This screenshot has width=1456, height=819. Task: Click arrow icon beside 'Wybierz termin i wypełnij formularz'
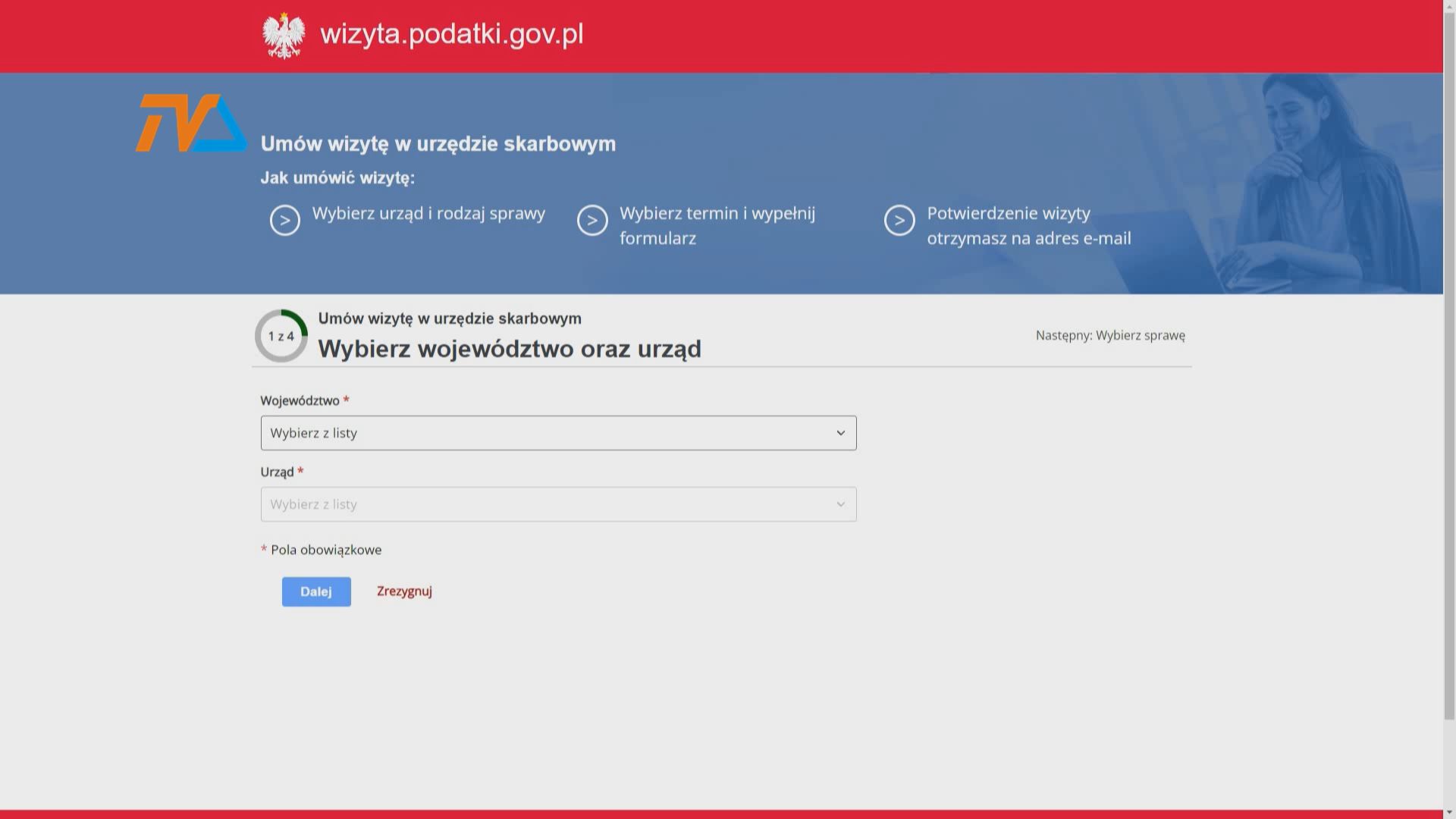592,221
